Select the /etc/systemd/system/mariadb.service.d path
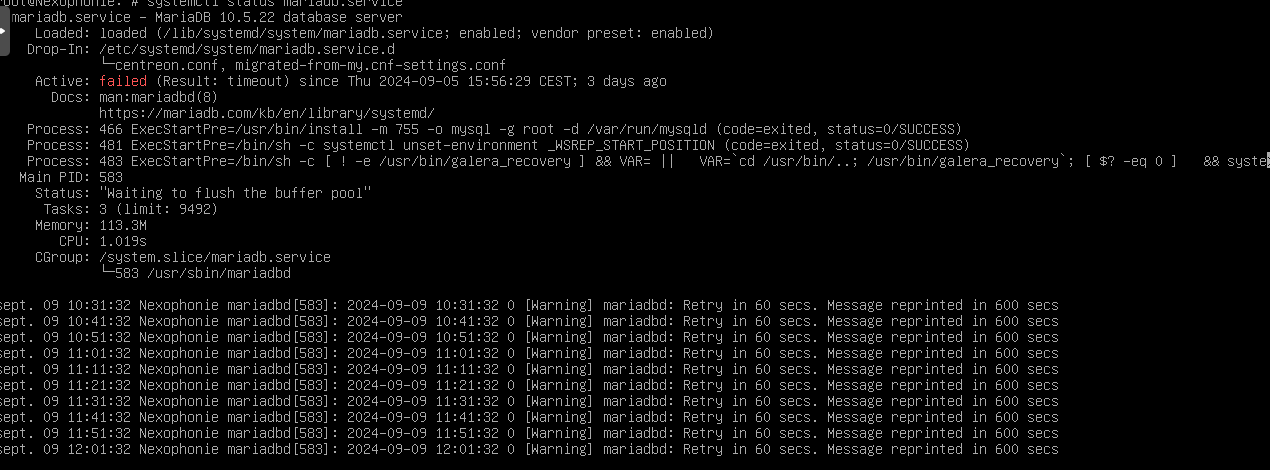This screenshot has height=470, width=1270. click(x=239, y=49)
